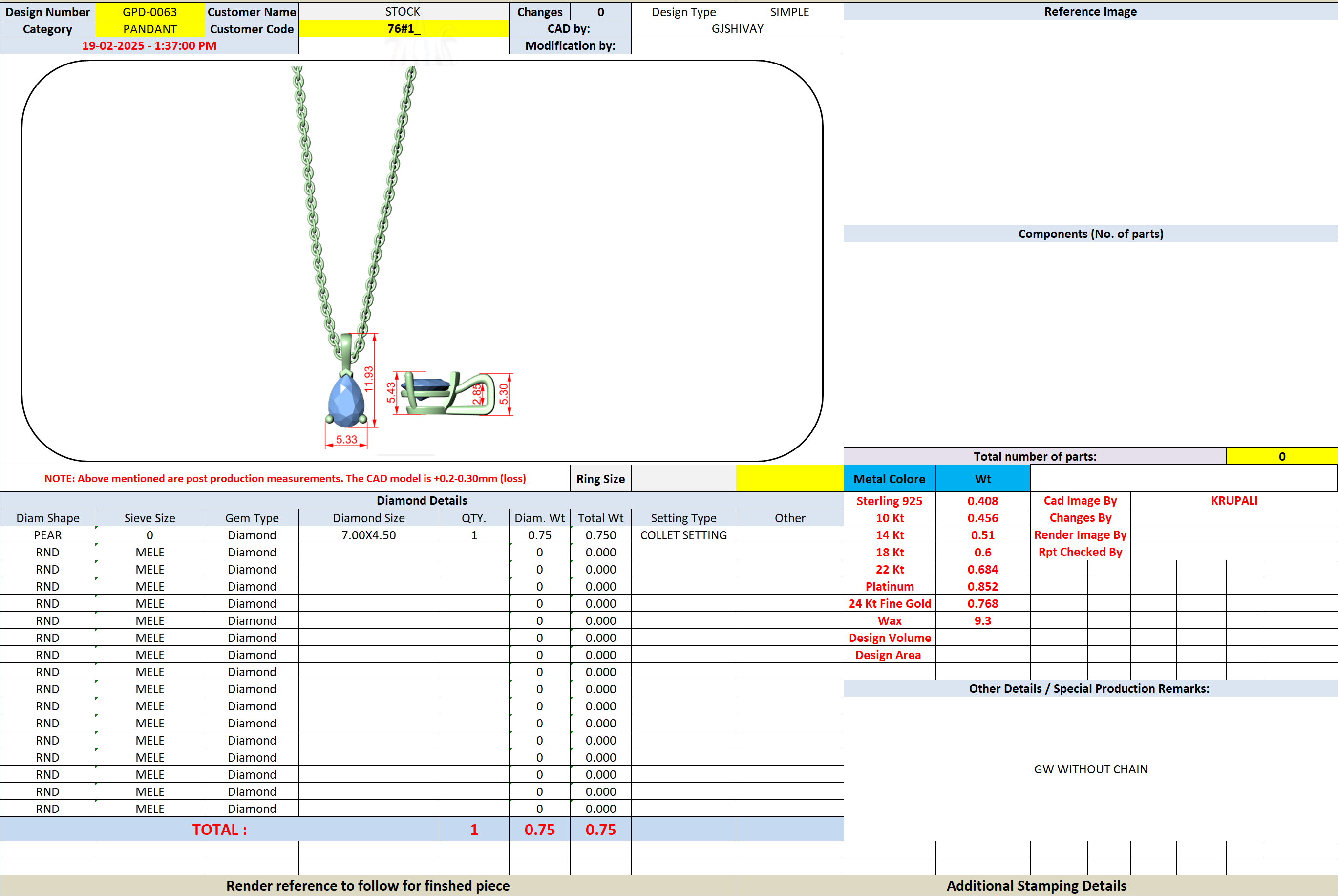Click the 24 Kt Fine Gold weight 0.768
Viewport: 1338px width, 896px height.
point(983,603)
